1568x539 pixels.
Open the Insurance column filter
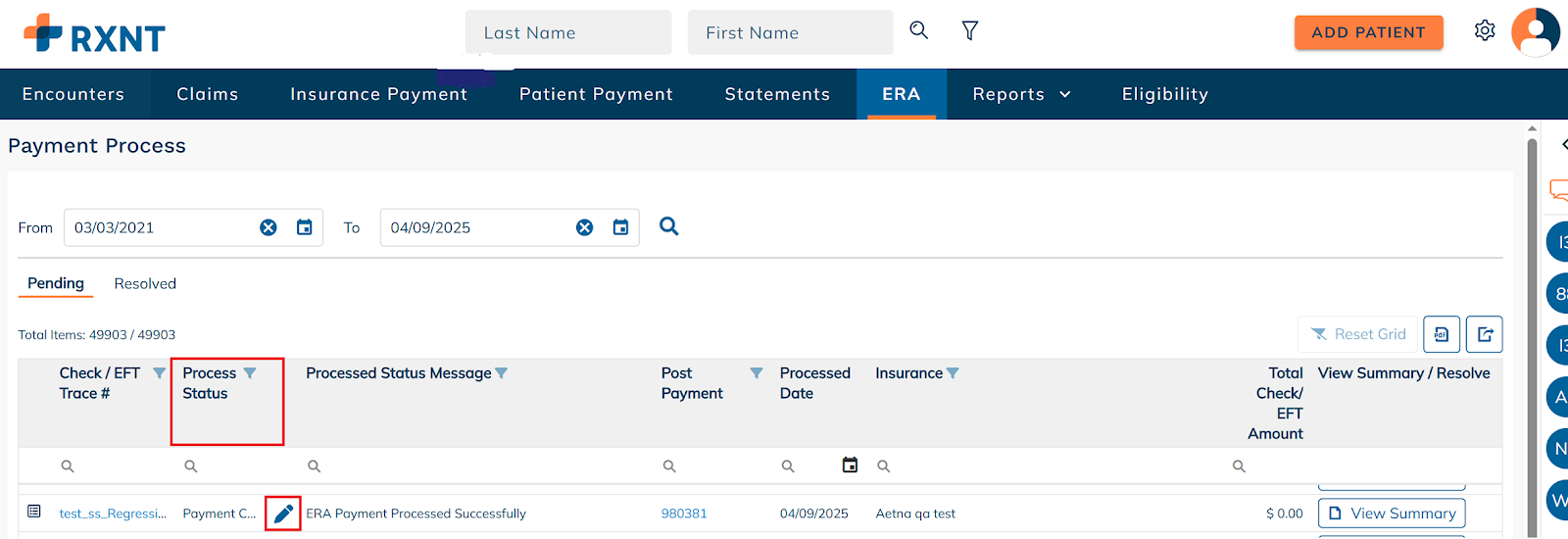pos(953,373)
